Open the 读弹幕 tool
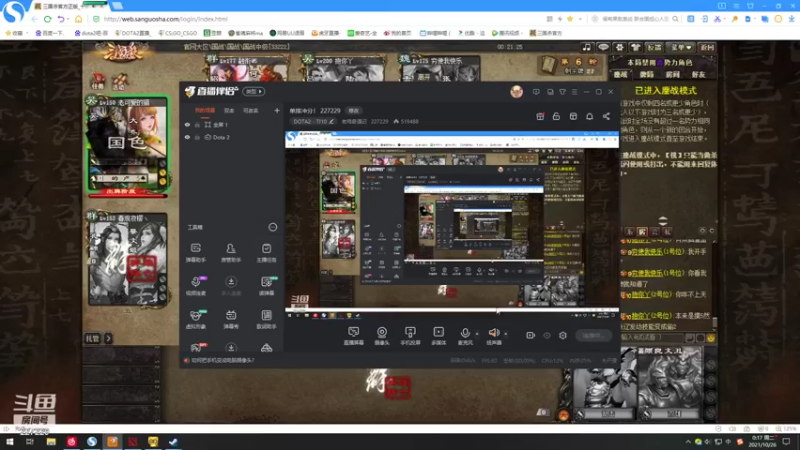 [266, 285]
